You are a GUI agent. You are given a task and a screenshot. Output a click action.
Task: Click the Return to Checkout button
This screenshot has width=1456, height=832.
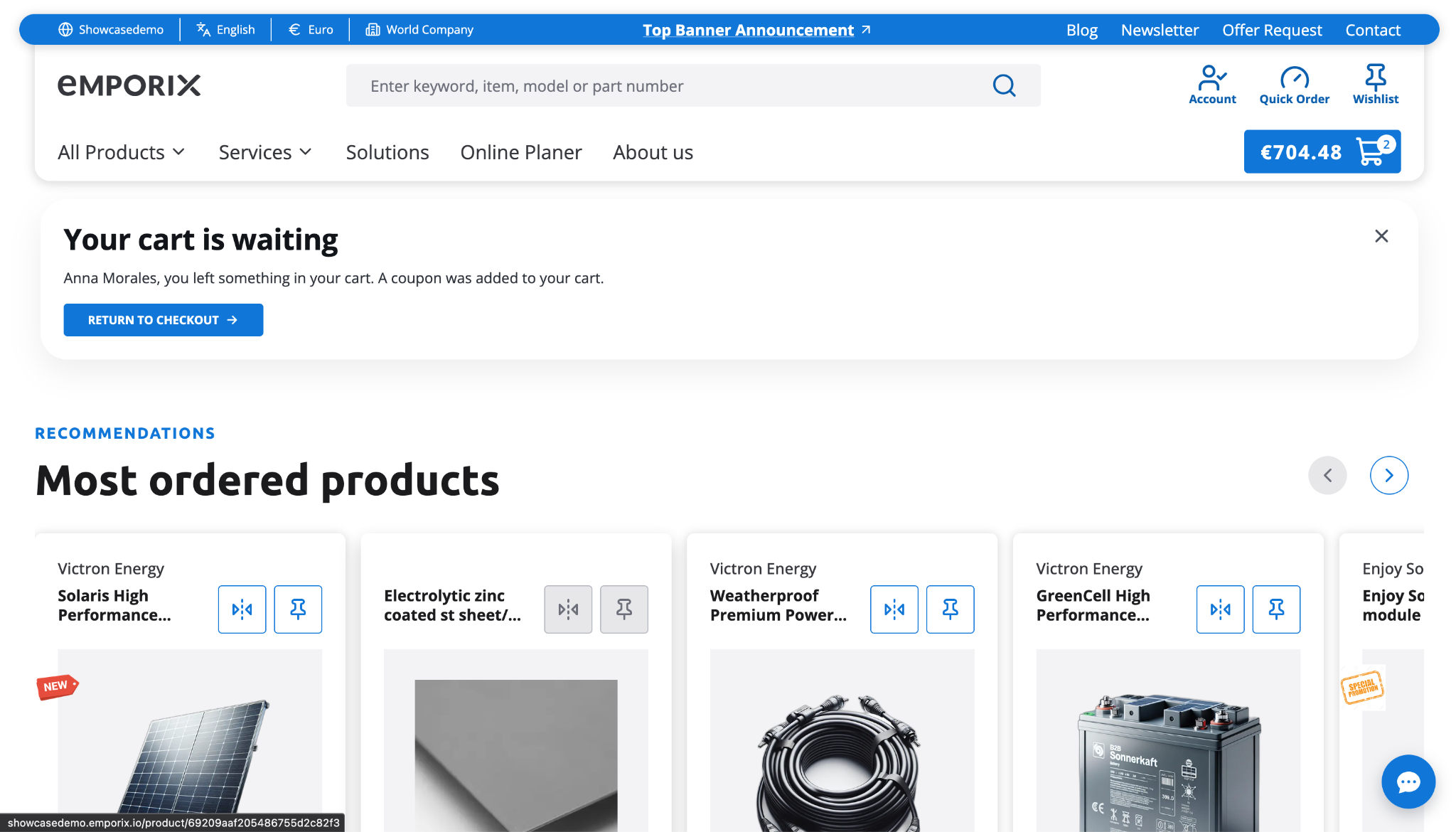[x=164, y=320]
